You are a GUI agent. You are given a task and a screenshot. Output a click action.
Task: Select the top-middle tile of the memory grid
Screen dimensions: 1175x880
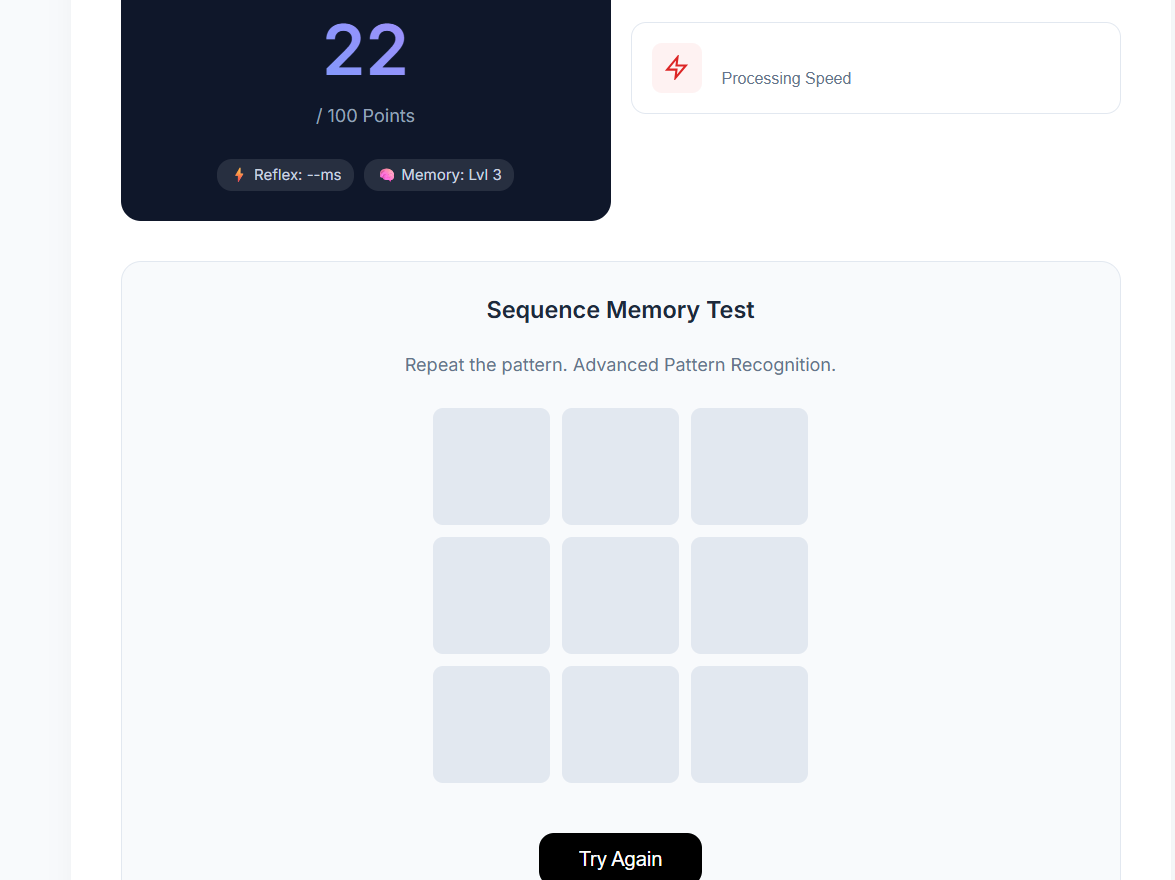click(x=620, y=466)
